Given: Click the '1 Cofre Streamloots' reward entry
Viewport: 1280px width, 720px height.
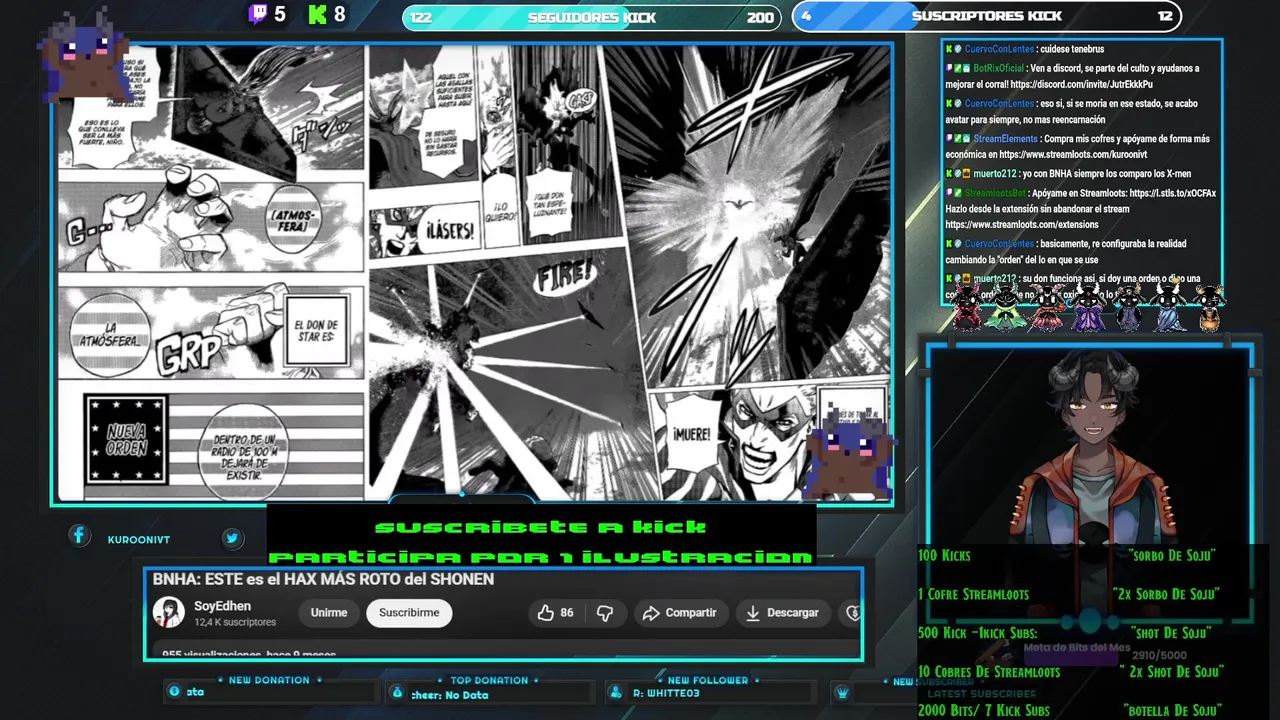Looking at the screenshot, I should (973, 594).
